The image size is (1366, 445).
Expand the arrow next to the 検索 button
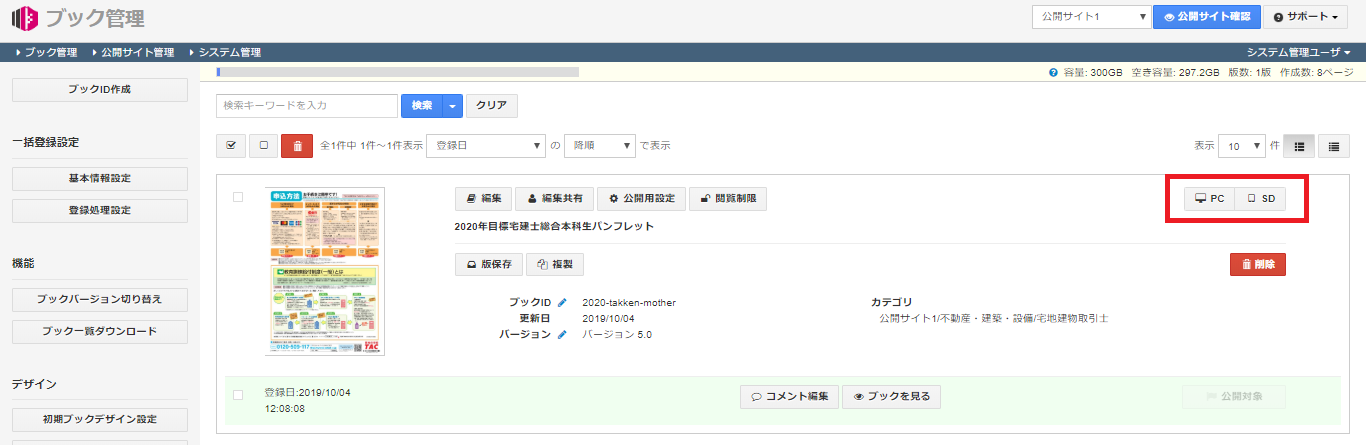point(454,105)
